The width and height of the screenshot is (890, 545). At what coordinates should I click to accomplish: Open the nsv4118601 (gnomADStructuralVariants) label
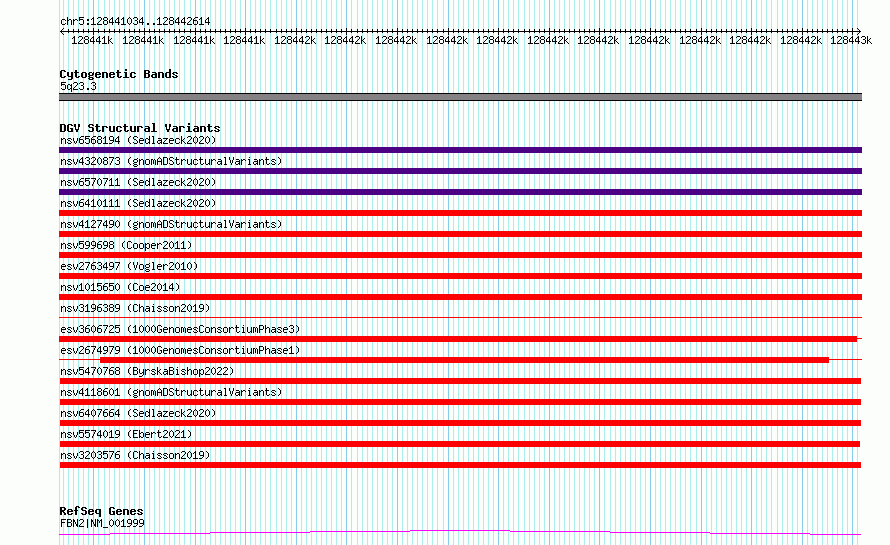pyautogui.click(x=171, y=392)
